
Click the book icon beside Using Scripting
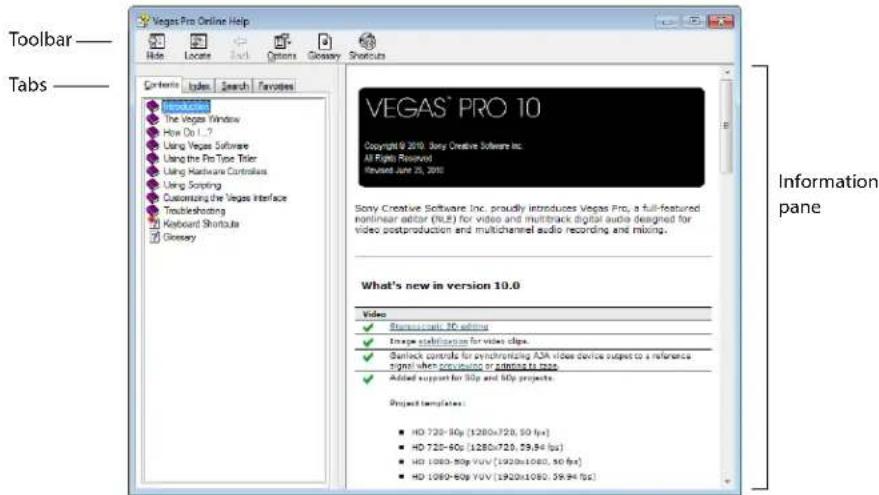152,184
